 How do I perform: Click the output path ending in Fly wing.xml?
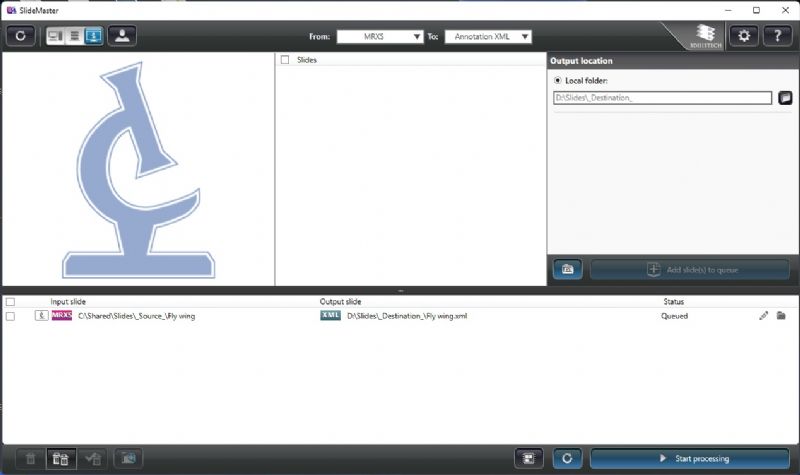[407, 316]
